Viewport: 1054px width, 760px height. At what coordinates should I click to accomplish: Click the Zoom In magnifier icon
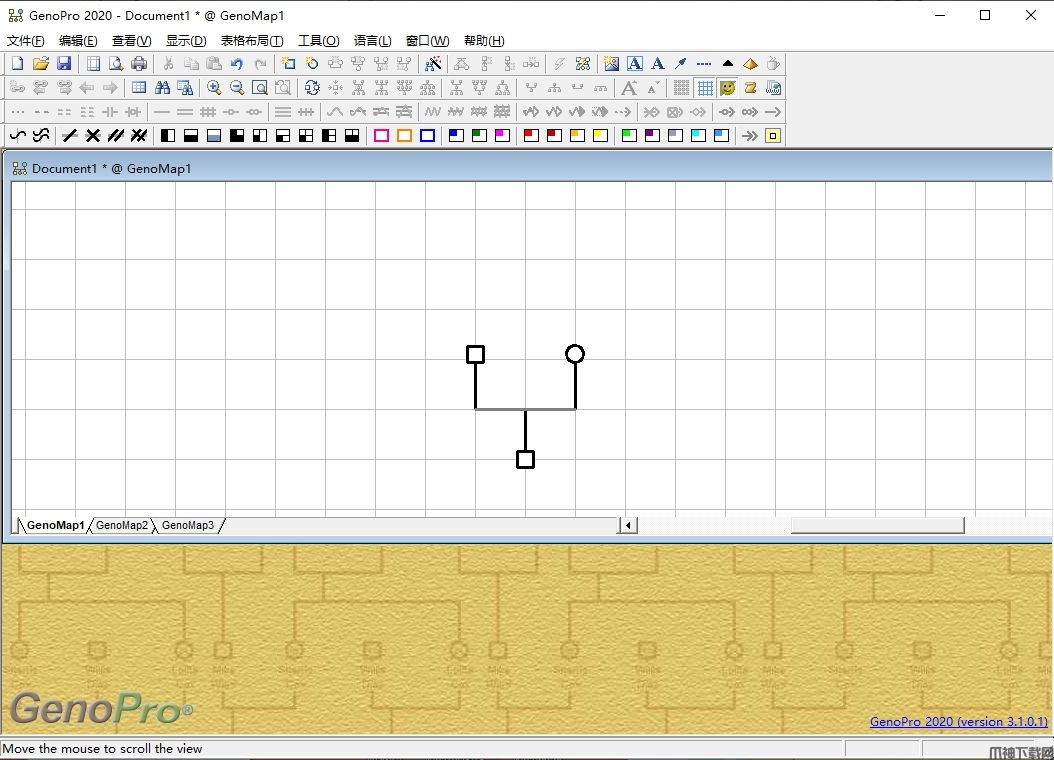214,88
